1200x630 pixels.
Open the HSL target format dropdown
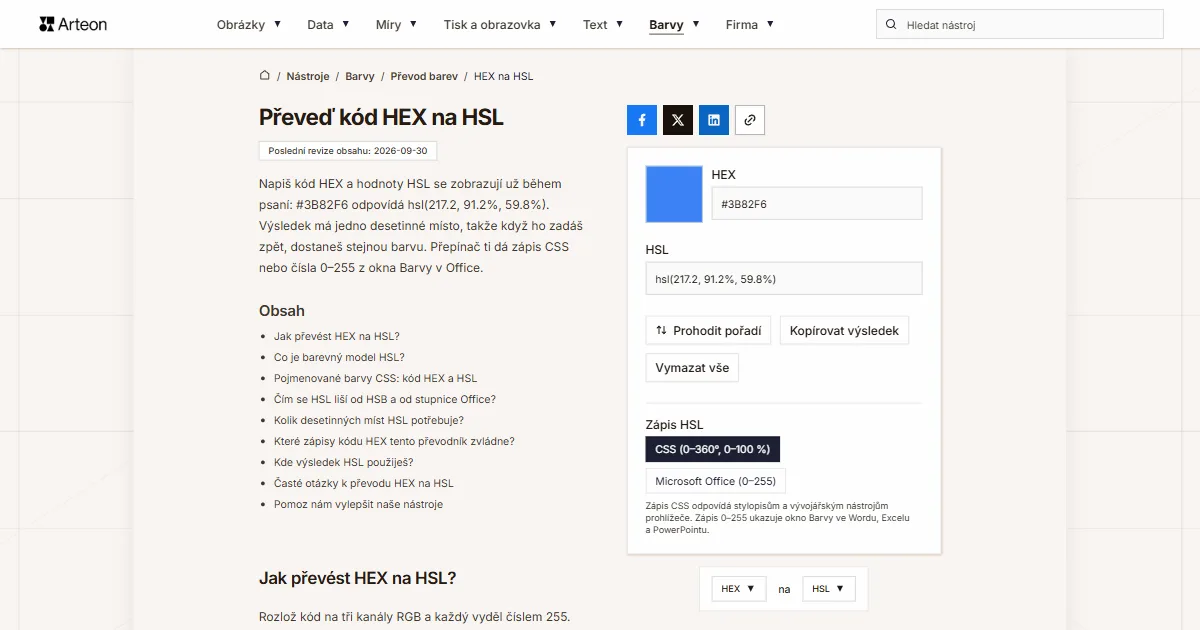(x=829, y=589)
